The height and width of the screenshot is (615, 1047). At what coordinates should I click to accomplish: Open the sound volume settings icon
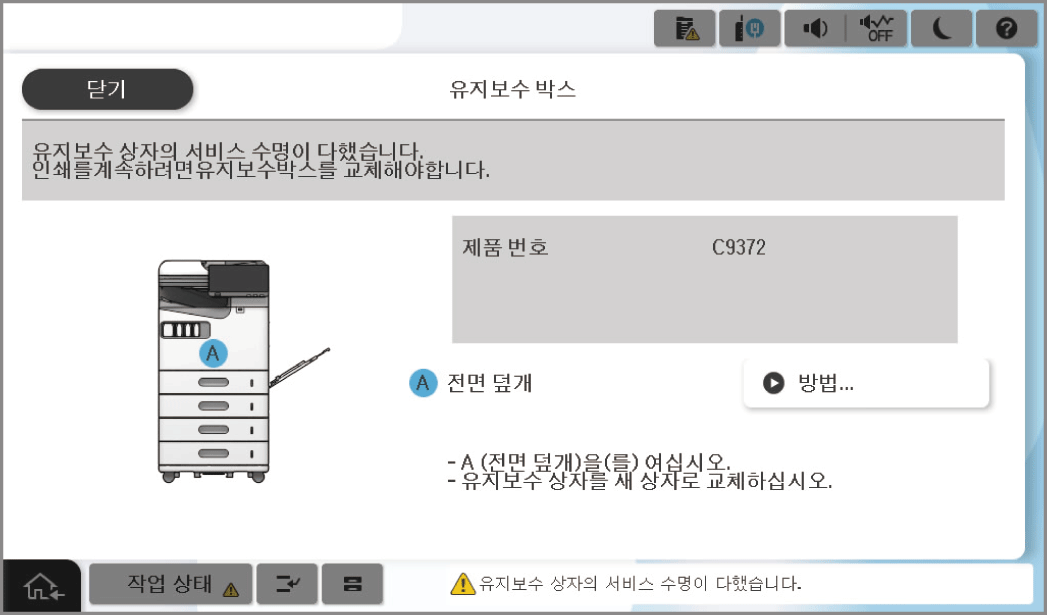coord(815,29)
